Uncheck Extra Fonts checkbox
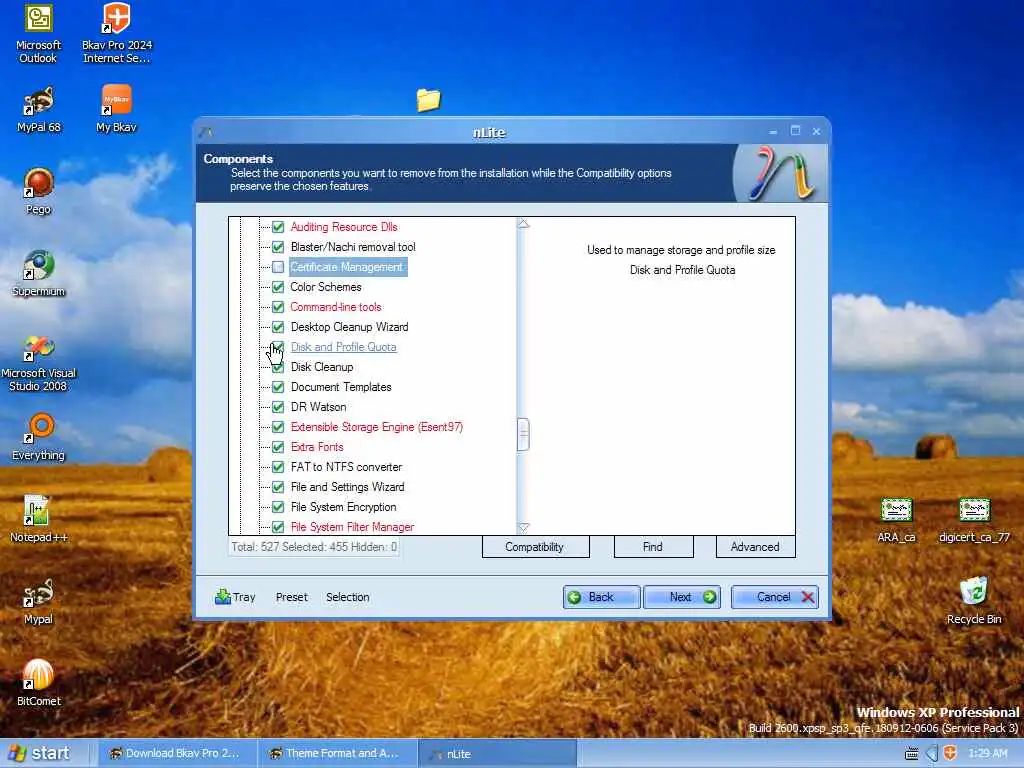This screenshot has width=1024, height=768. click(278, 447)
